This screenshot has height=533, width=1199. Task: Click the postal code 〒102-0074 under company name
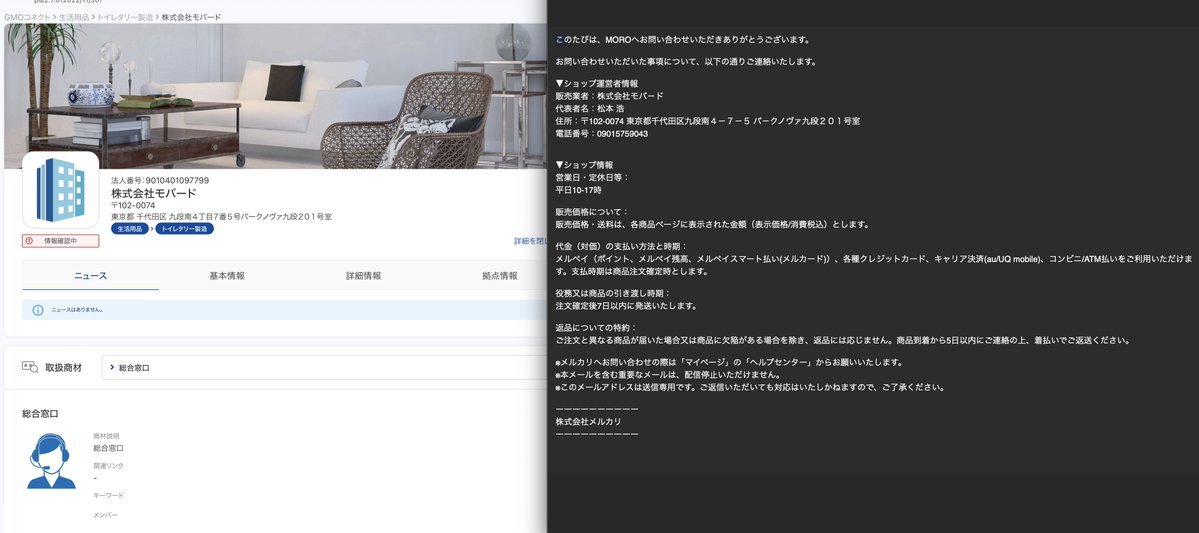133,206
